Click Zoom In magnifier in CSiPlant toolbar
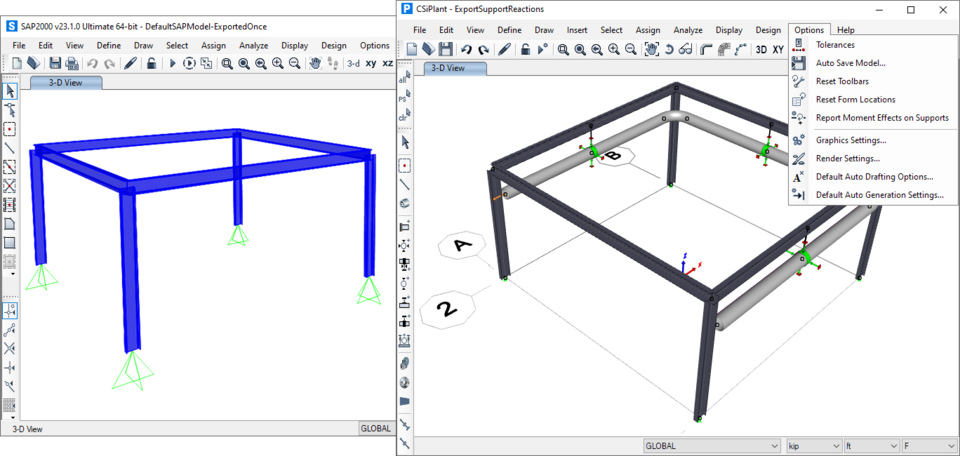The image size is (960, 456). coord(613,50)
